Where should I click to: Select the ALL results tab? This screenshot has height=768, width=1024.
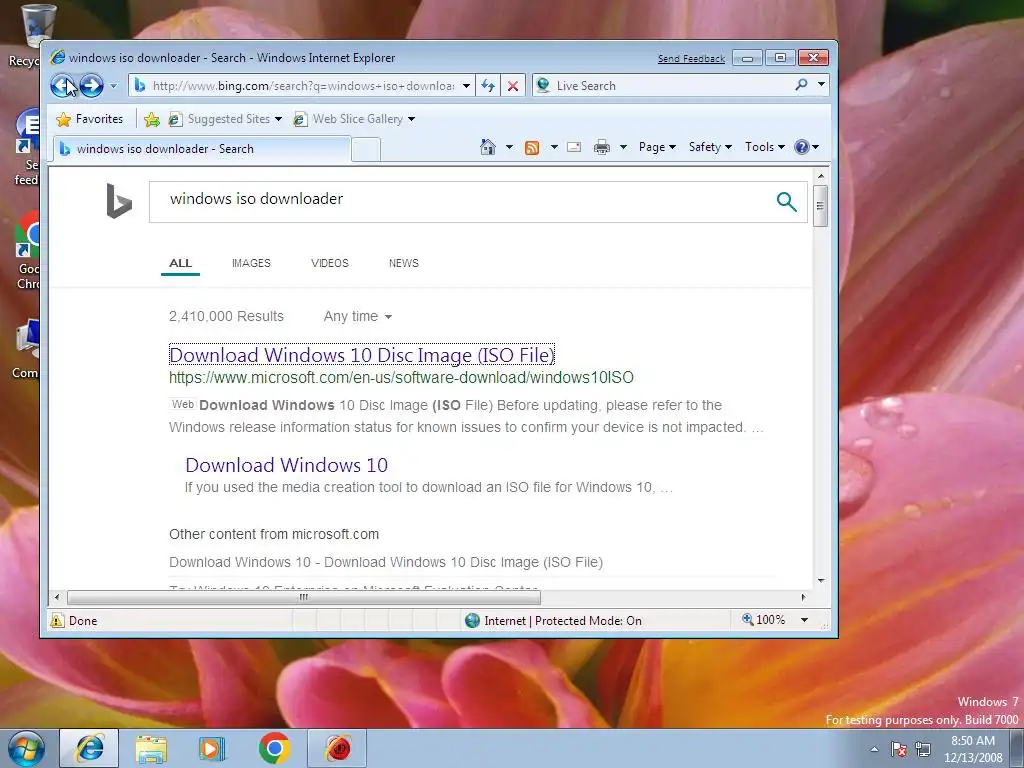point(180,263)
